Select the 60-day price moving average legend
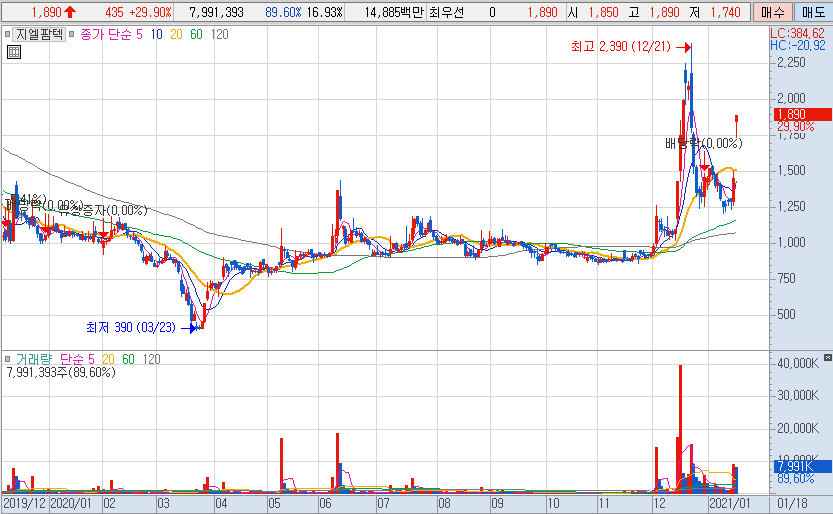This screenshot has height=514, width=833. 197,35
